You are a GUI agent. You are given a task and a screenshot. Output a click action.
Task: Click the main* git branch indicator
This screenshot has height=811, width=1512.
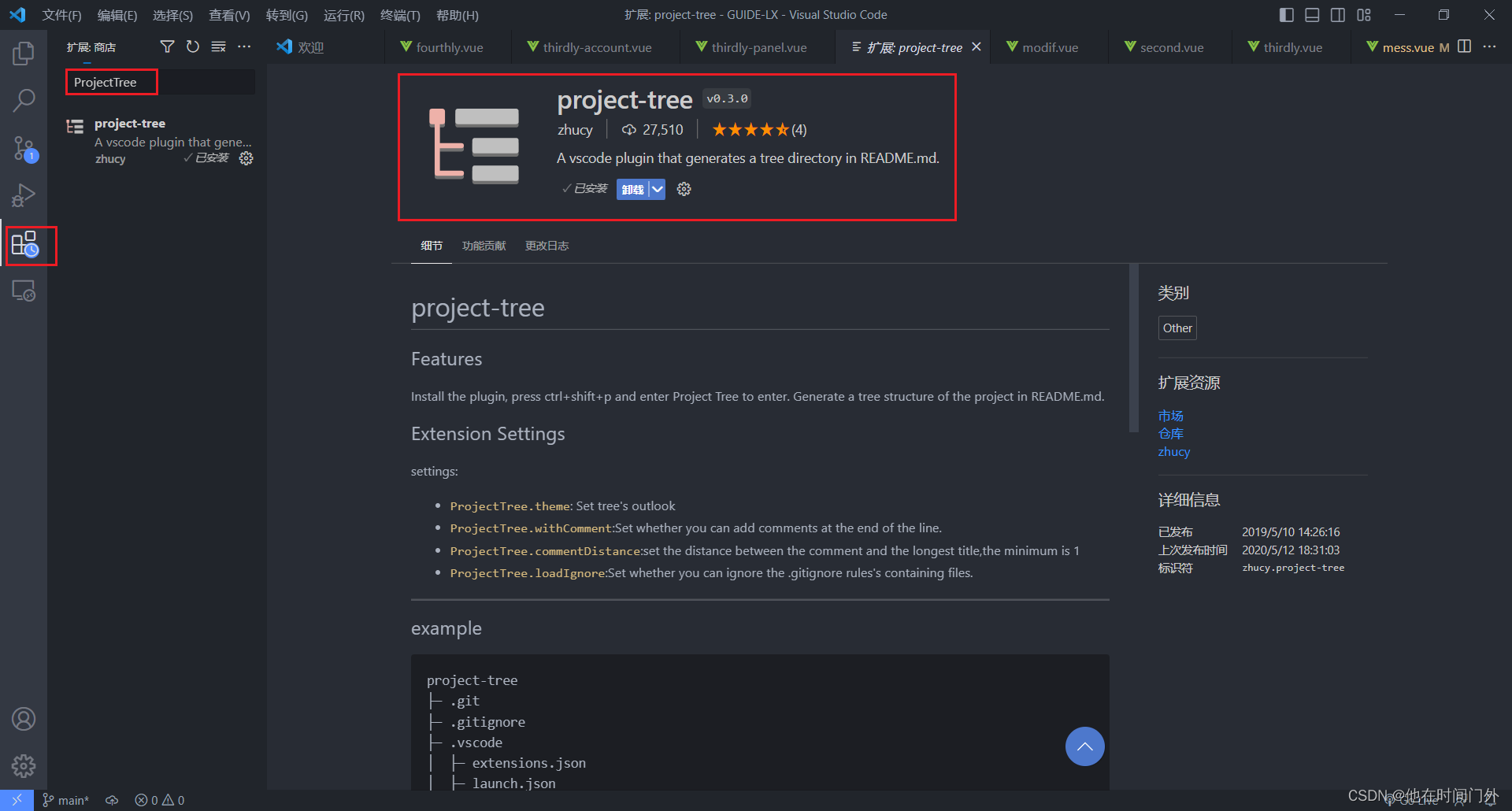click(x=65, y=800)
